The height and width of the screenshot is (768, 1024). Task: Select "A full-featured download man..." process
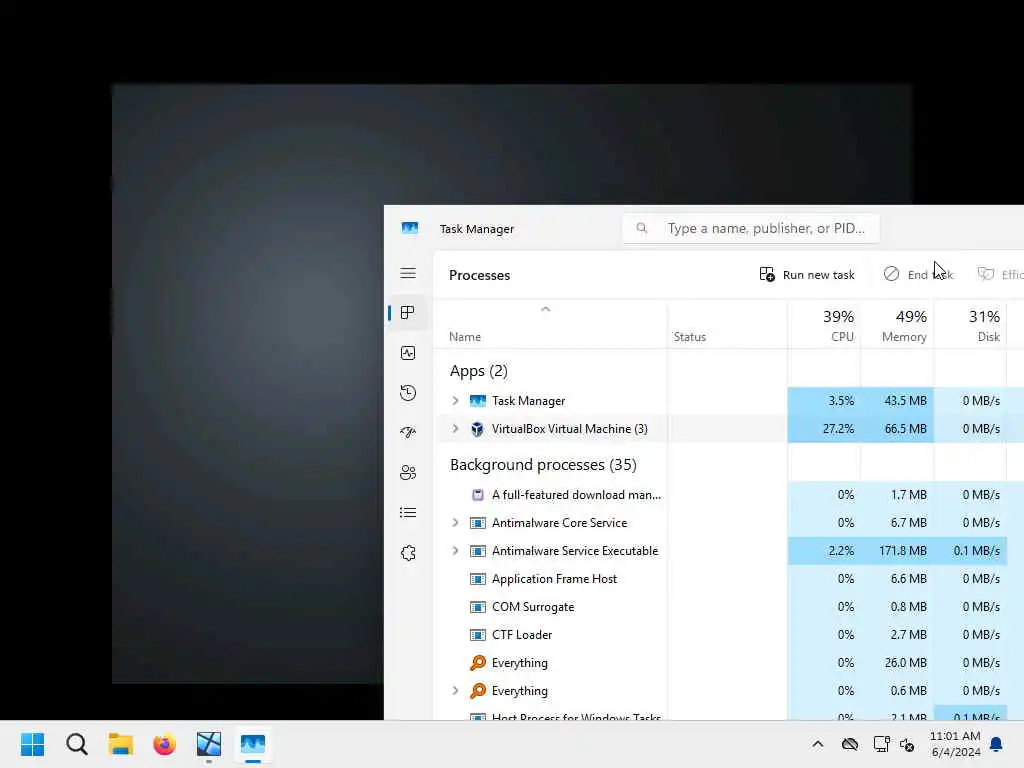click(577, 495)
